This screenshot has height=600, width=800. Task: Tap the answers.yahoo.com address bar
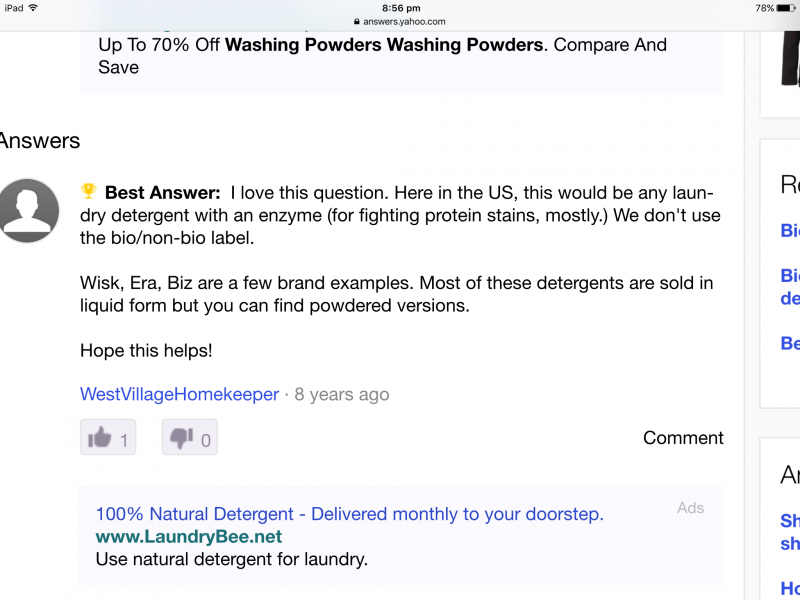[x=400, y=21]
